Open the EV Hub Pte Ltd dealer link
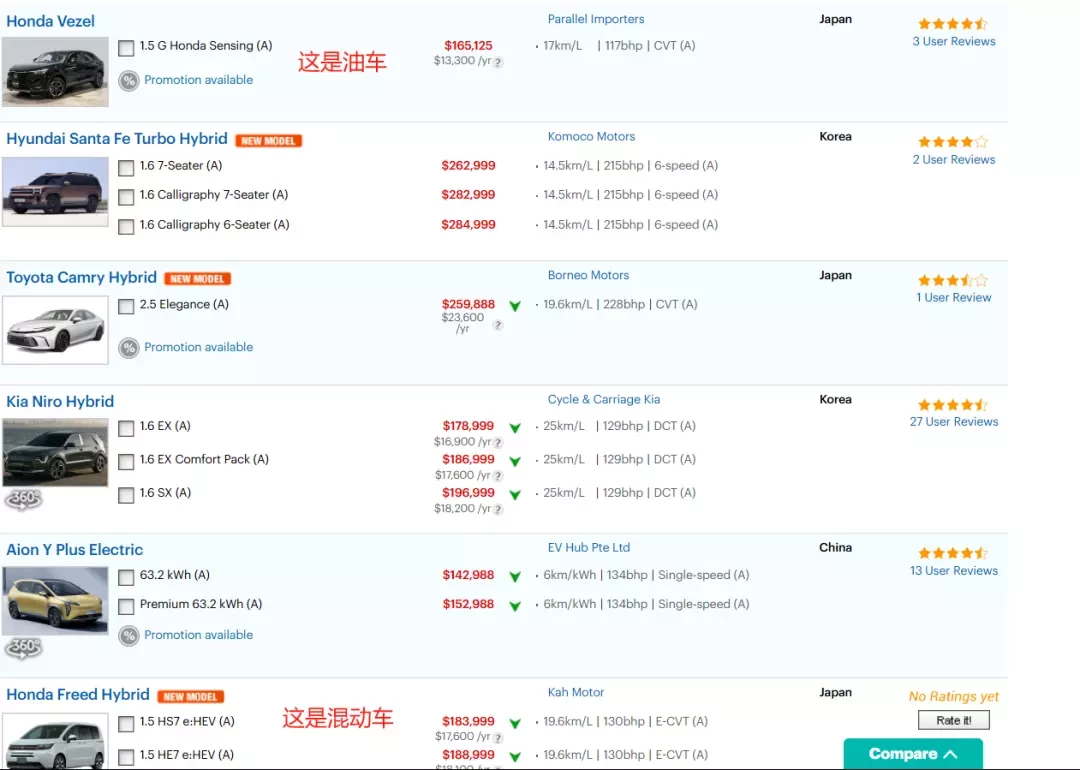1080x770 pixels. 589,548
